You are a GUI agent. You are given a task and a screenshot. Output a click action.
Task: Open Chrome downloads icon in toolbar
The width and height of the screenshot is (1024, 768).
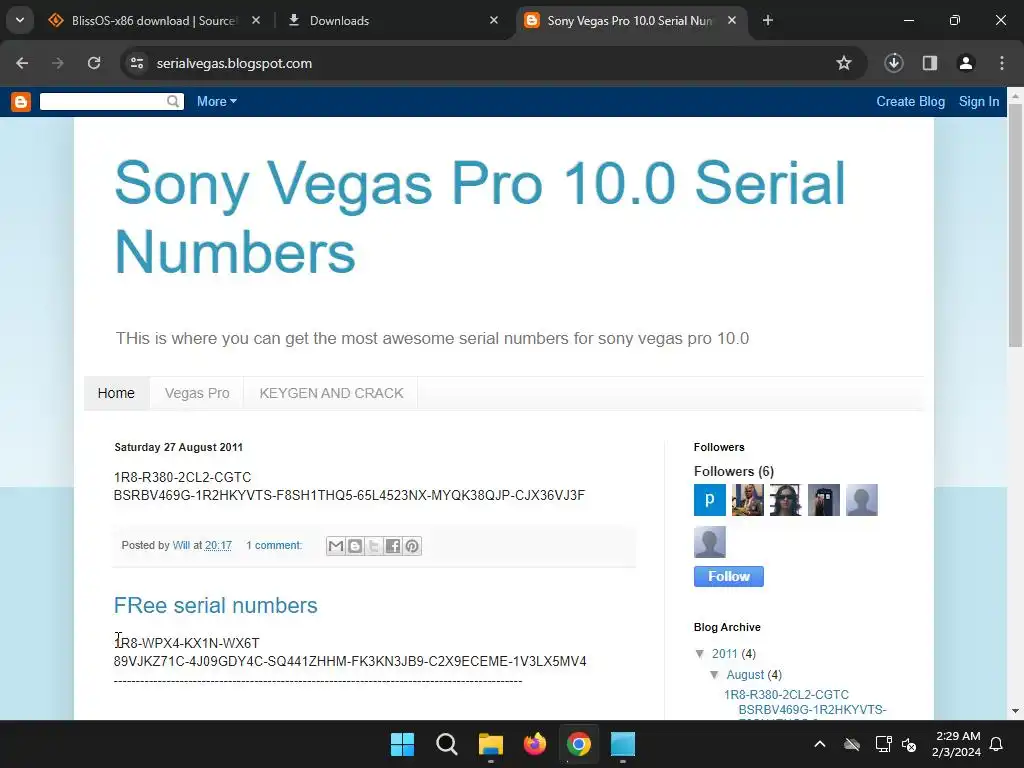click(x=893, y=63)
